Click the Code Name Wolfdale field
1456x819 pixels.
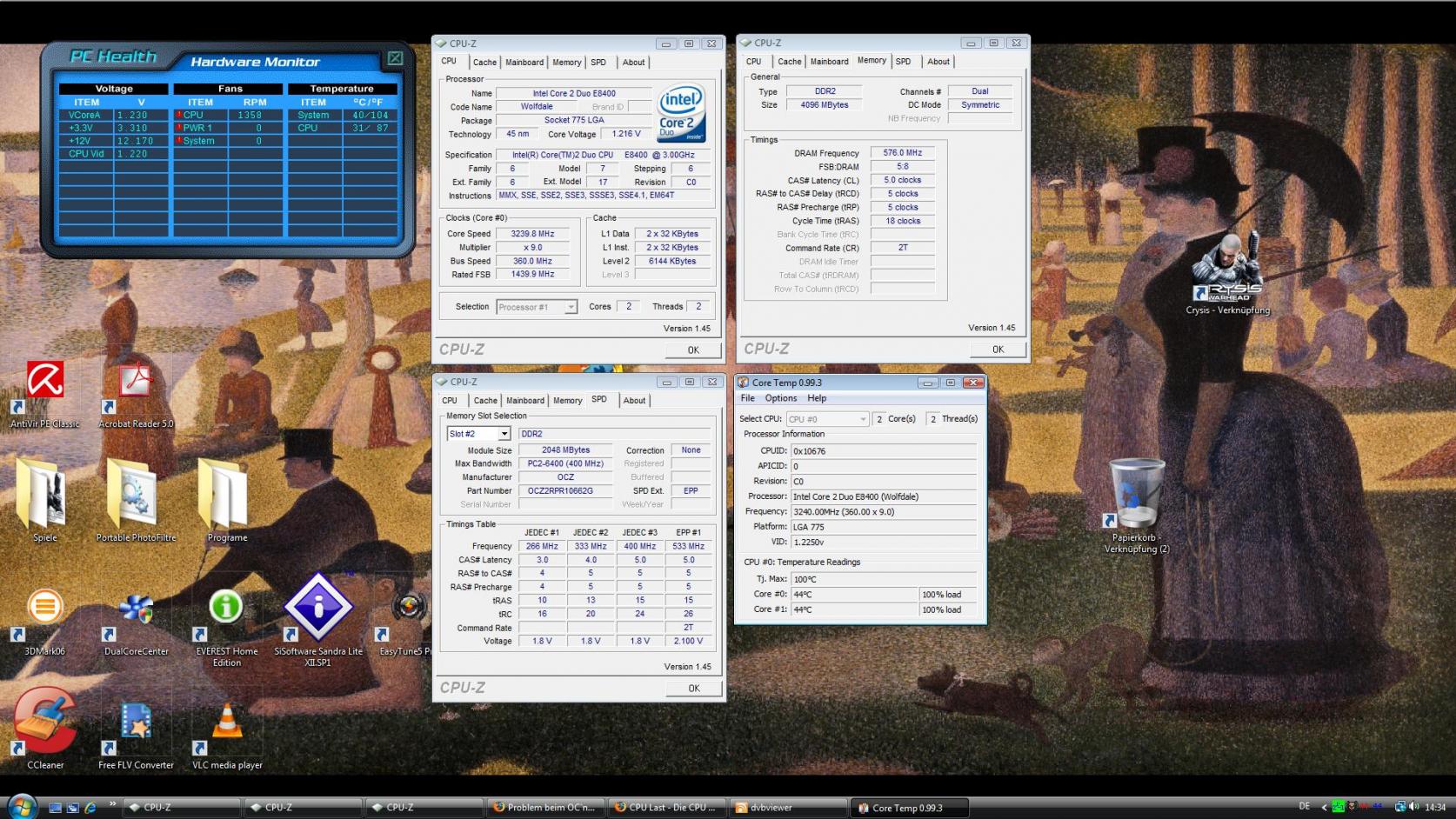click(537, 107)
